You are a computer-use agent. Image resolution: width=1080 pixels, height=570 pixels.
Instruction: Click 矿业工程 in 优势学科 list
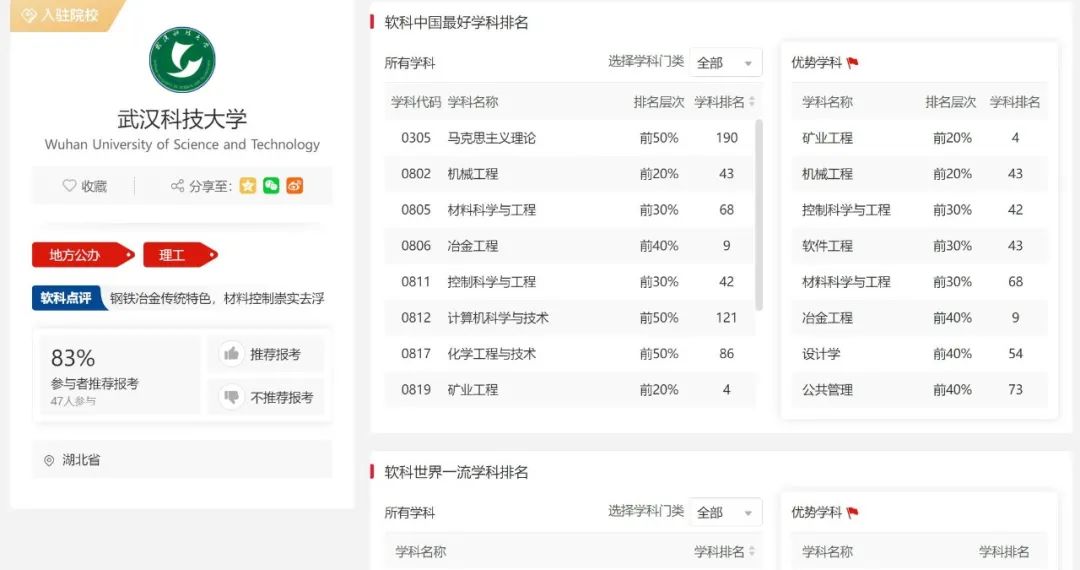tap(827, 138)
